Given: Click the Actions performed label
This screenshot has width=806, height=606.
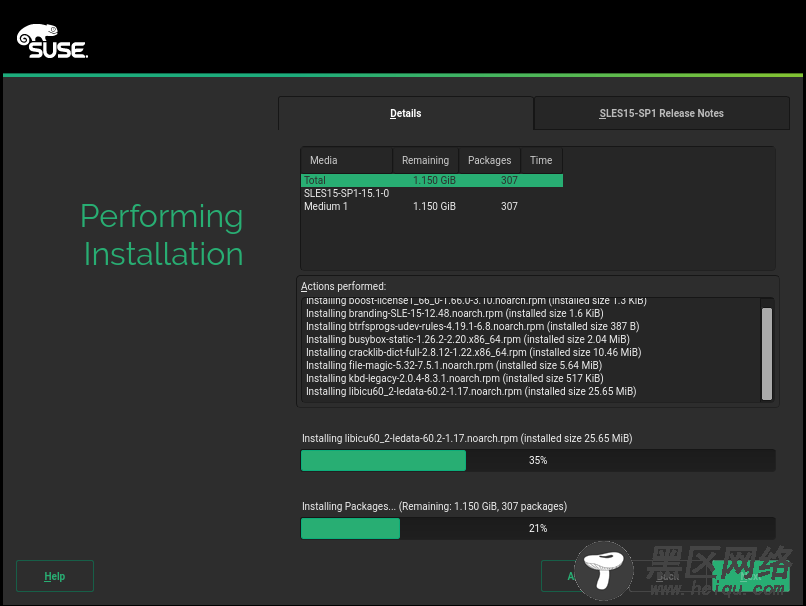Looking at the screenshot, I should (343, 286).
